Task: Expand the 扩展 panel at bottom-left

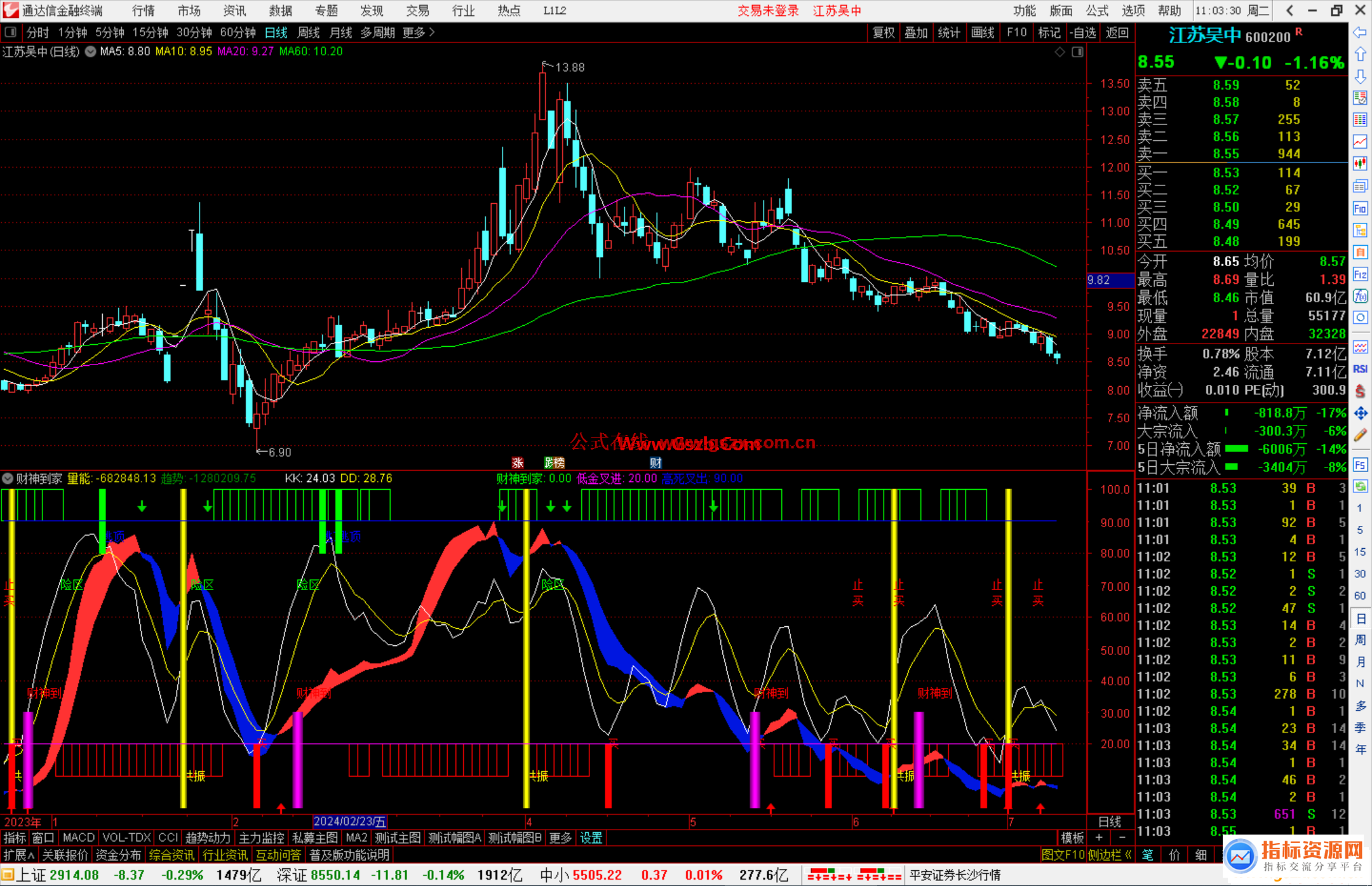Action: [x=19, y=855]
